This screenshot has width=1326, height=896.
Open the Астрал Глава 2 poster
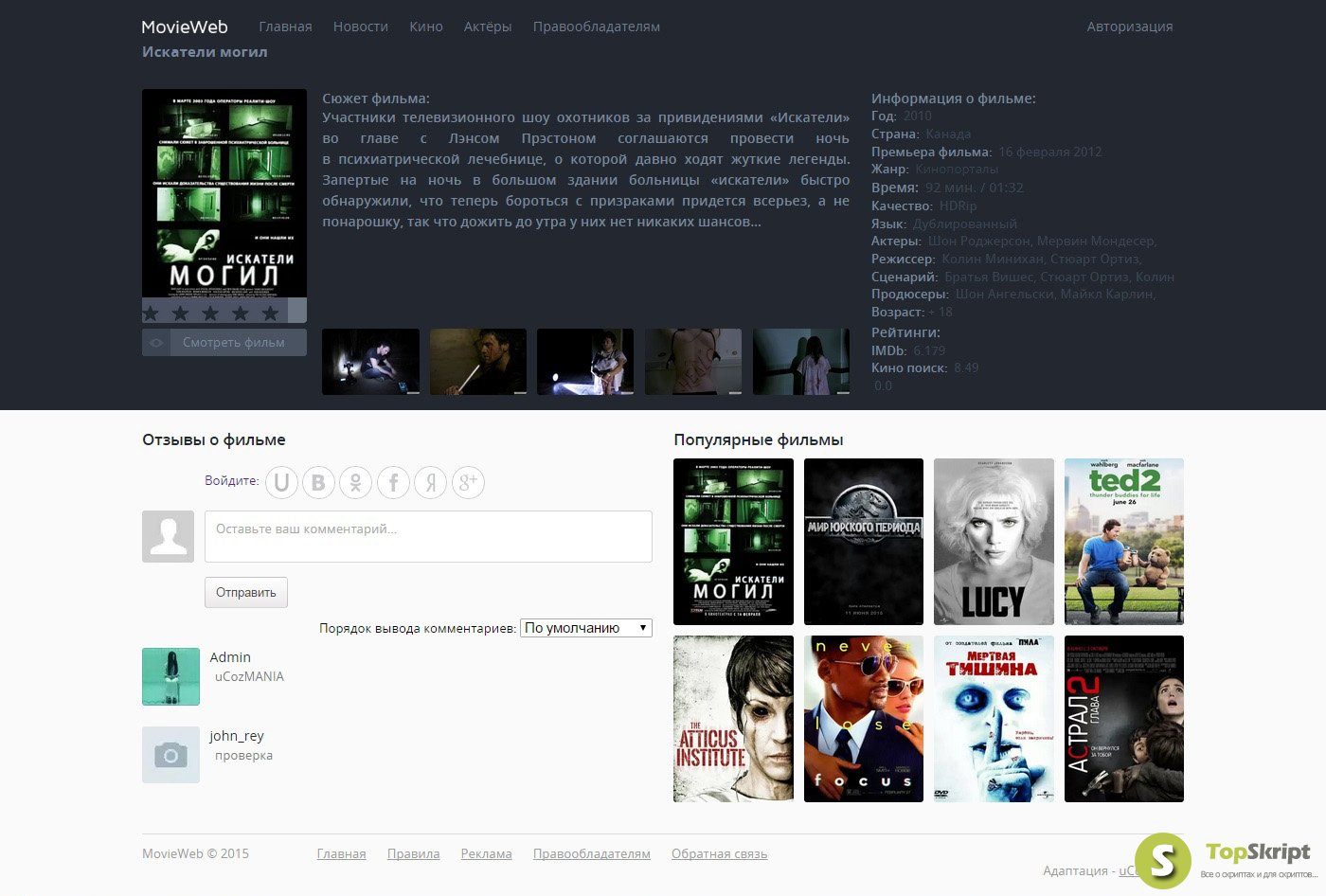1124,719
